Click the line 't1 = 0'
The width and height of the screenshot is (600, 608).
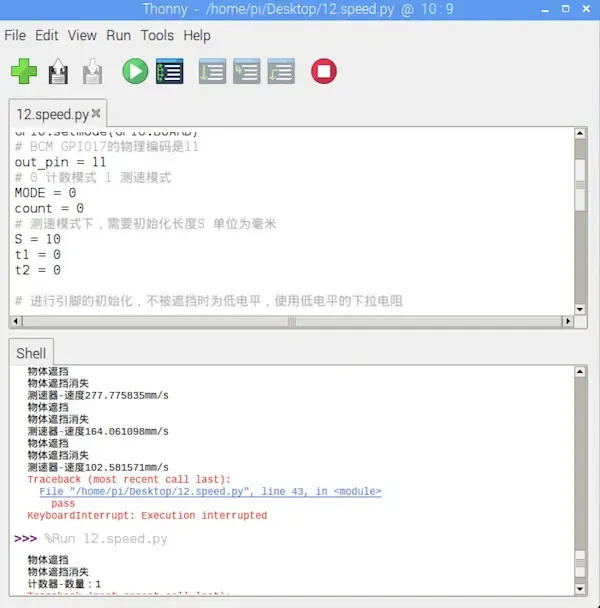pos(38,255)
